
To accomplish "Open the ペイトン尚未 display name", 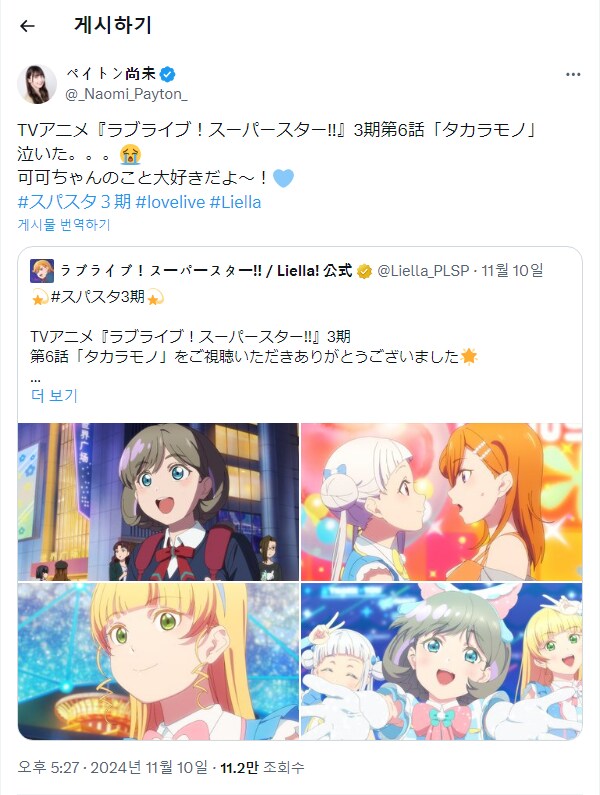I will tap(111, 74).
